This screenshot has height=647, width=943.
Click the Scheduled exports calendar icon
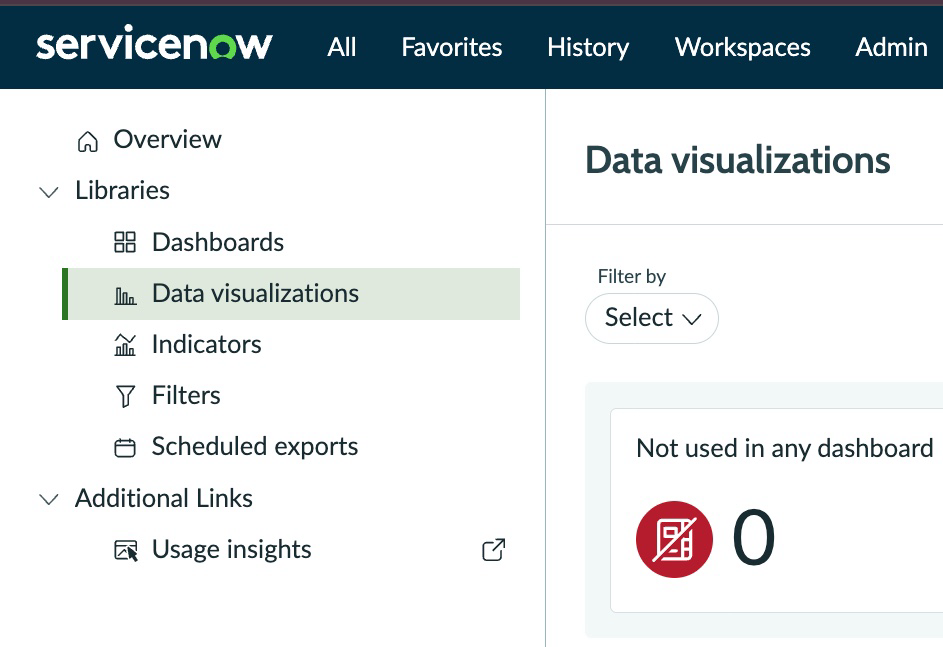[x=125, y=448]
